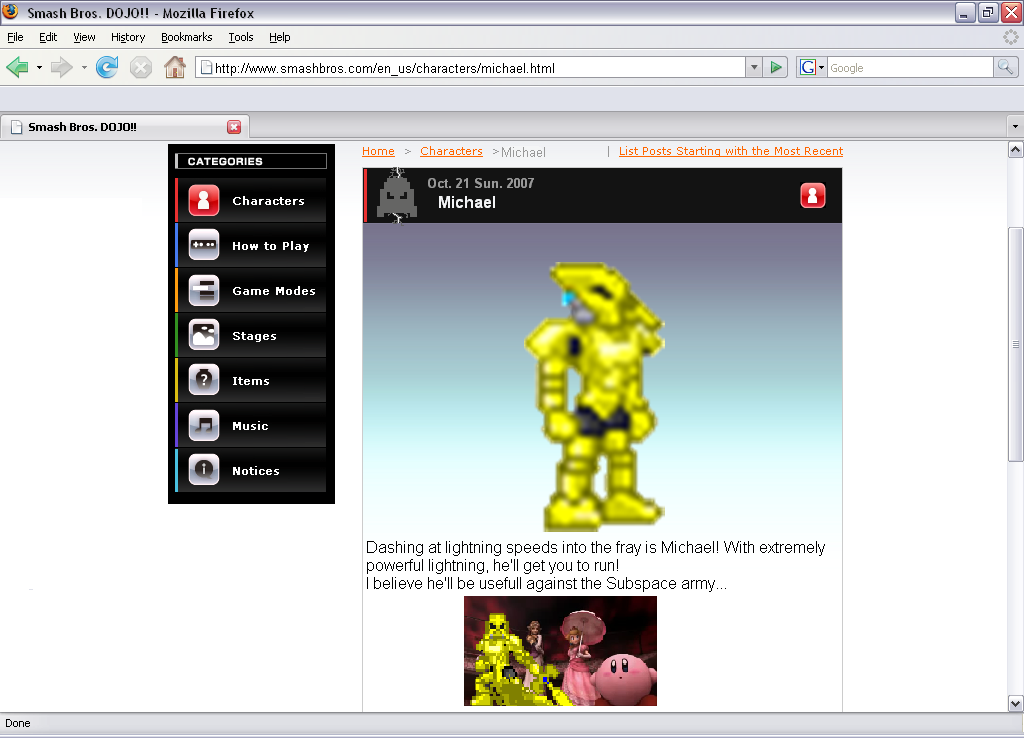Screen dimensions: 1025x739
Task: Close the Smash Bros. DOJO!! tab
Action: pyautogui.click(x=234, y=127)
